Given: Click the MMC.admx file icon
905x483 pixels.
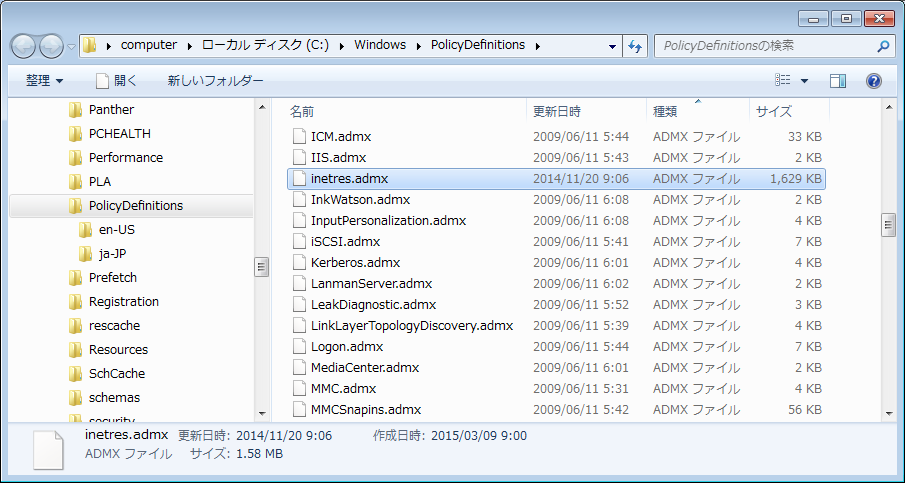Looking at the screenshot, I should pyautogui.click(x=298, y=388).
